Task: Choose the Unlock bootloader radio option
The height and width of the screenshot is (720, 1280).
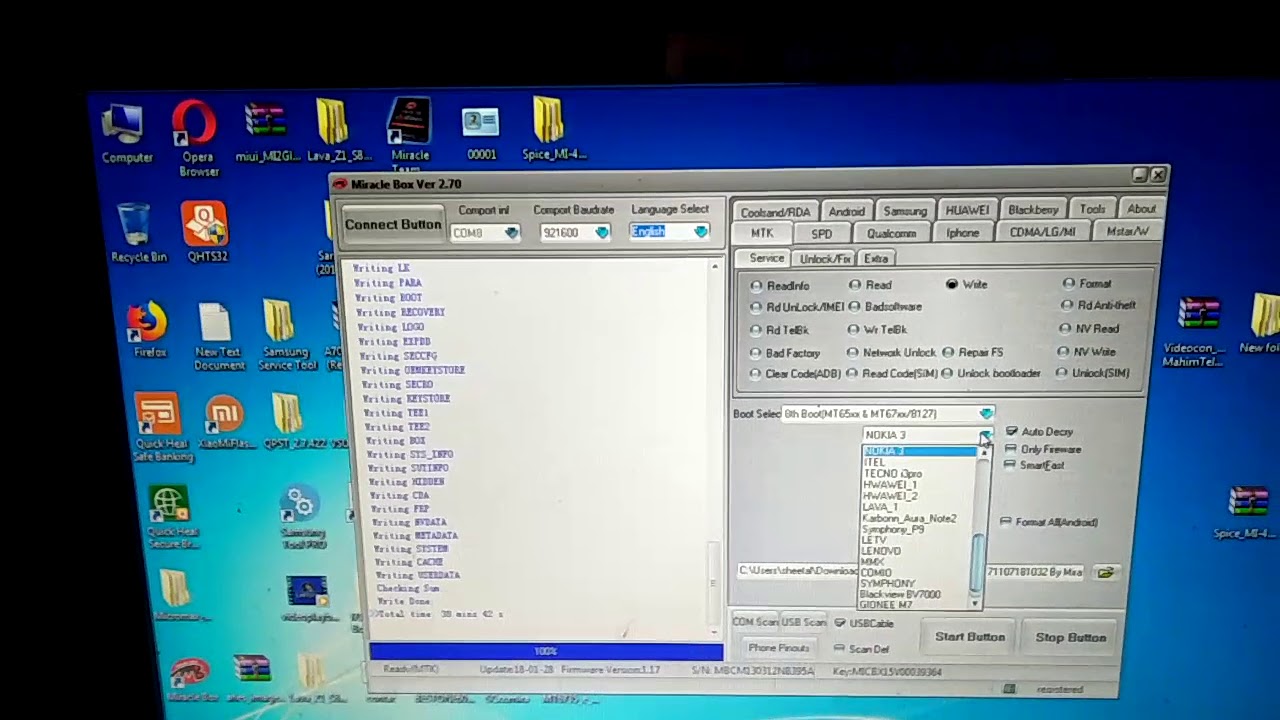Action: pyautogui.click(x=991, y=373)
